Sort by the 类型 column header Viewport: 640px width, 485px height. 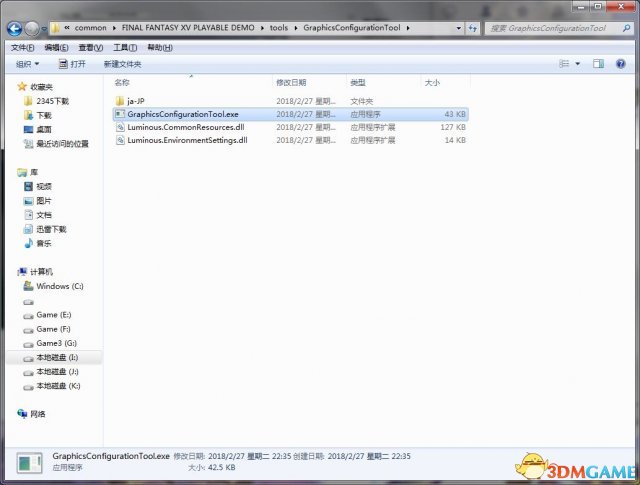[358, 82]
